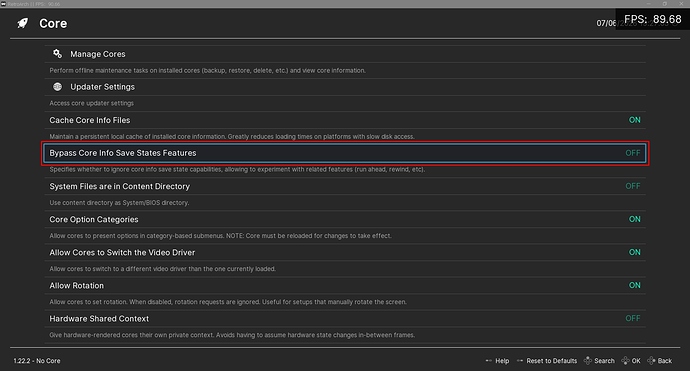Click 'Use content directory as System/BIOS directory' text
This screenshot has width=690, height=371.
coord(119,203)
